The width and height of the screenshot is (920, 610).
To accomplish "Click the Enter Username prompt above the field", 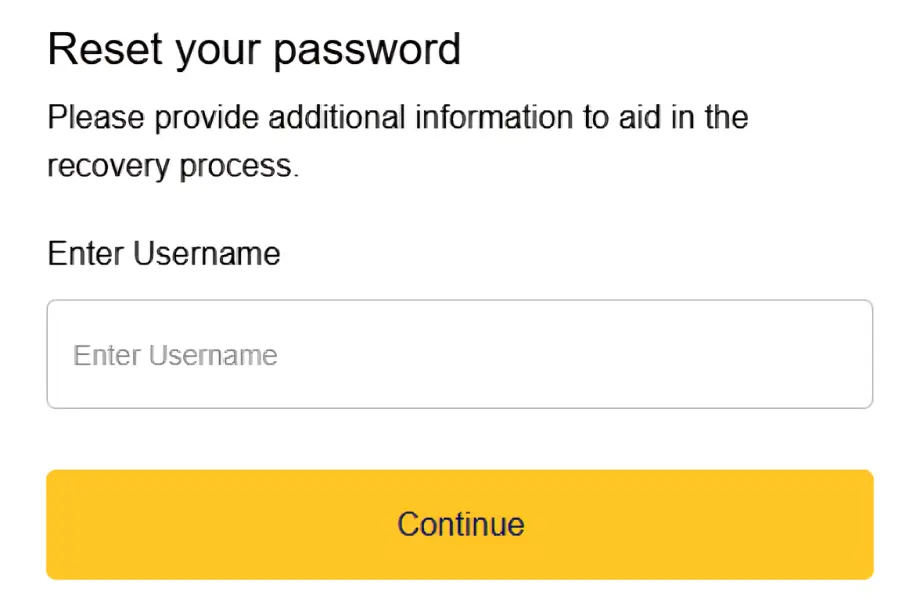I will click(162, 253).
